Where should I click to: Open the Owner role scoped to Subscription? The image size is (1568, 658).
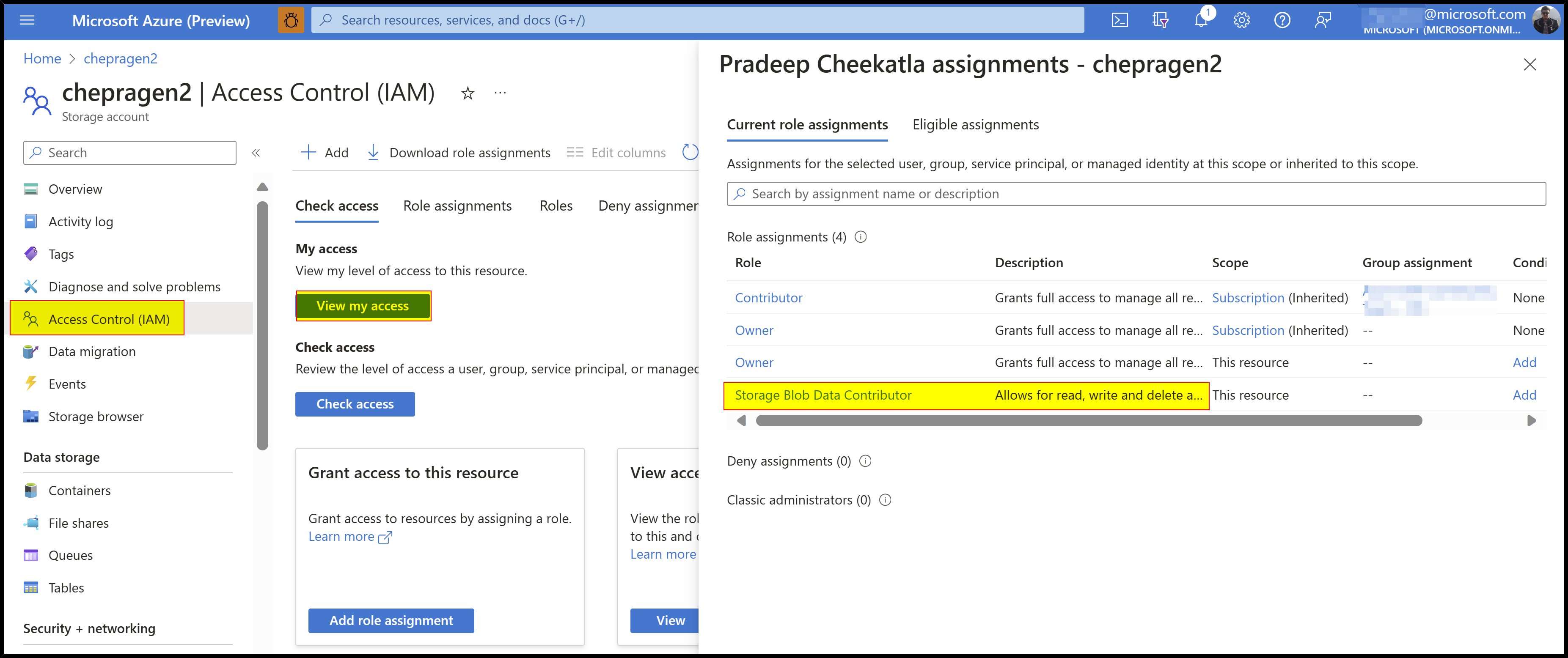(x=754, y=330)
